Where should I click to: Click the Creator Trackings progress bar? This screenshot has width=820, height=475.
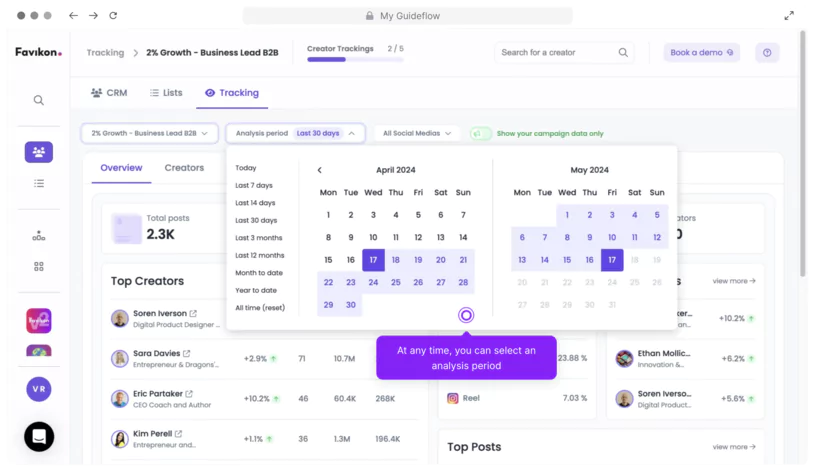pos(355,60)
